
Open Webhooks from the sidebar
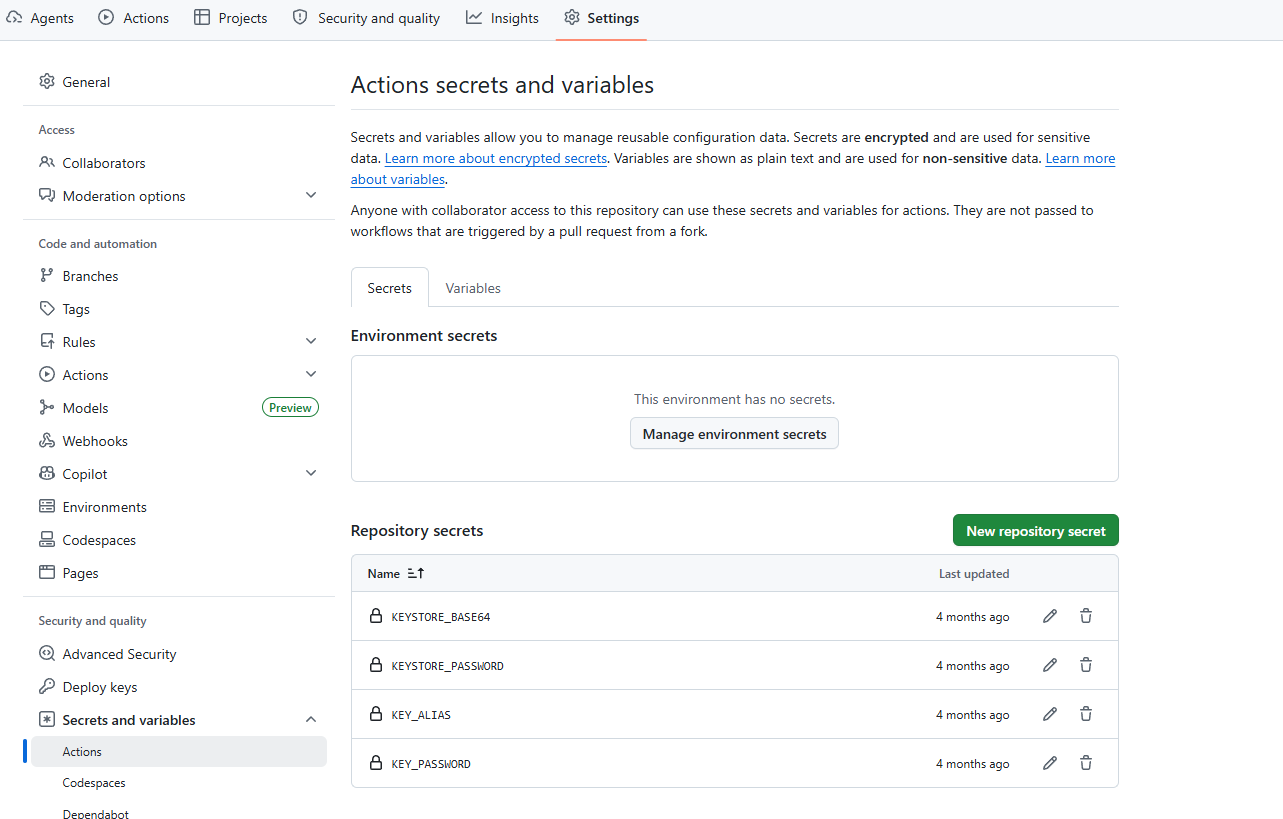(x=95, y=441)
